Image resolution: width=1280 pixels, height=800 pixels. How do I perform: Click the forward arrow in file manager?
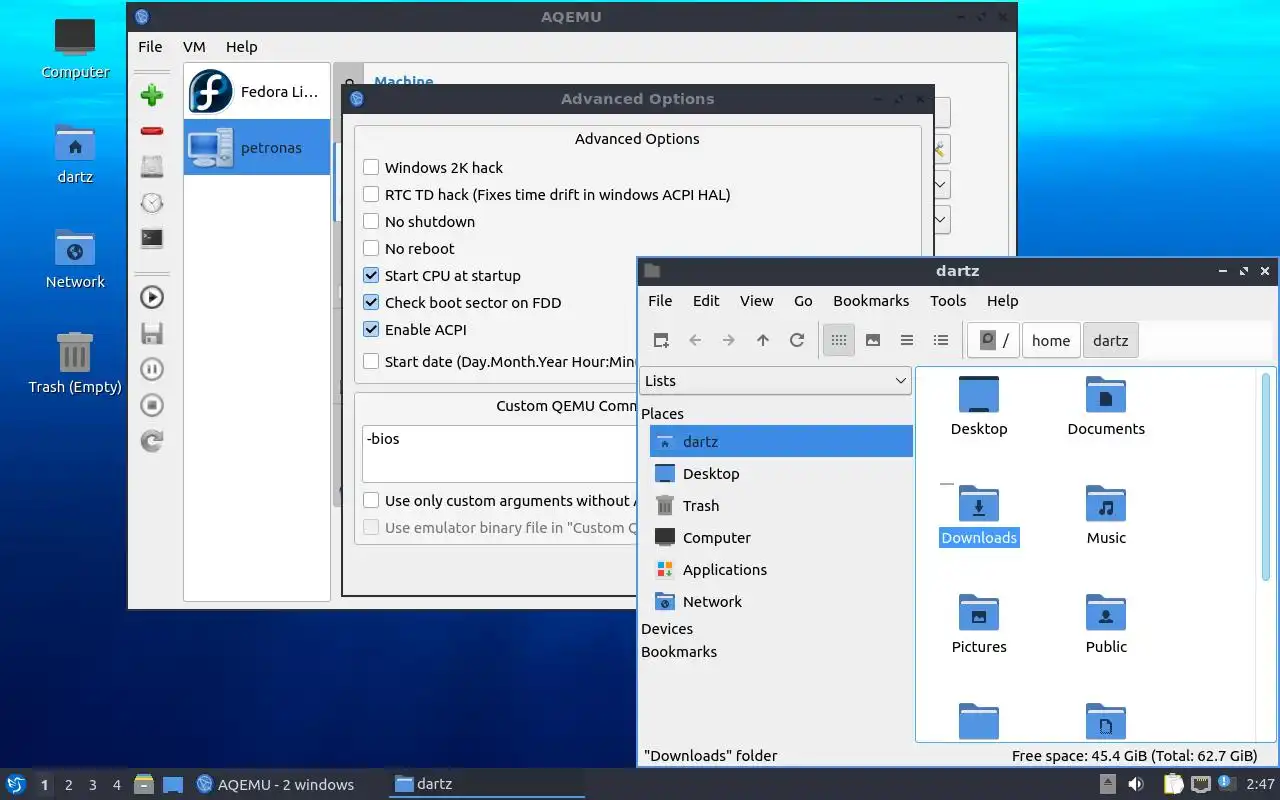(729, 340)
